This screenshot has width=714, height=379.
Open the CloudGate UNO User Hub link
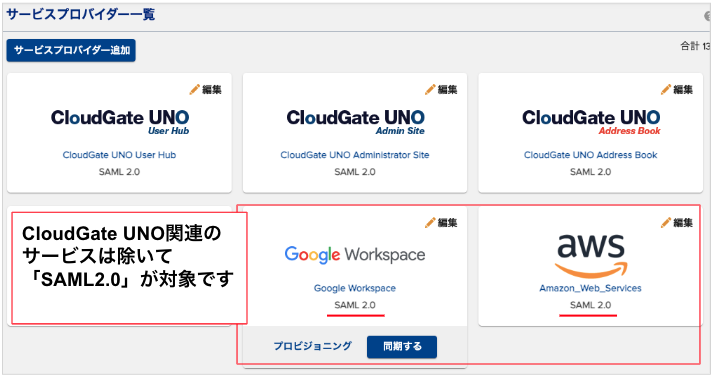point(119,155)
